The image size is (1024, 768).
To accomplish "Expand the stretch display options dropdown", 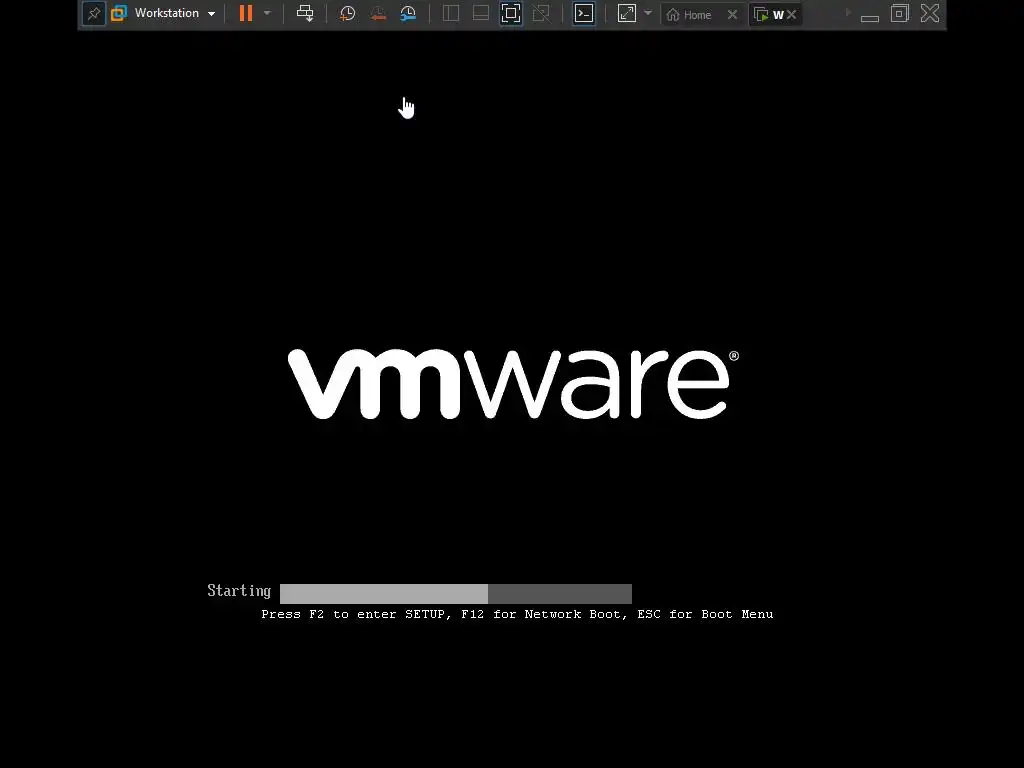I will pos(648,13).
